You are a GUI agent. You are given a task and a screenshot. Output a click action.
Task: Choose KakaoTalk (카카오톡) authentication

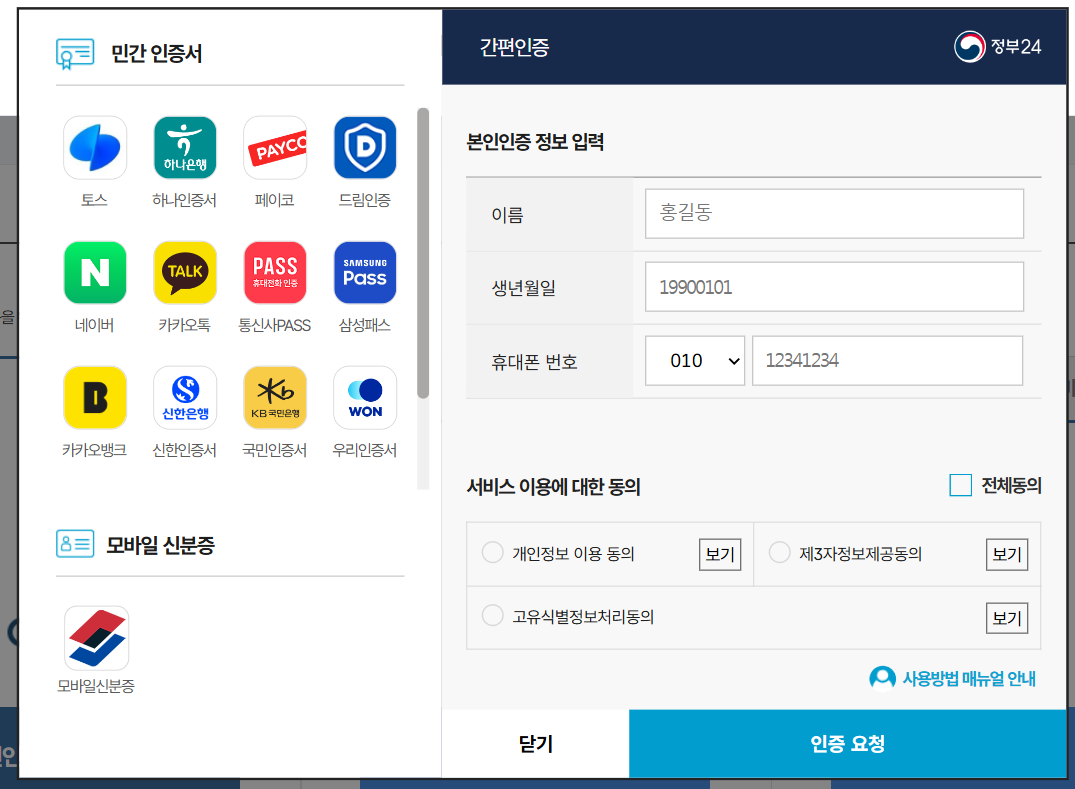tap(185, 272)
